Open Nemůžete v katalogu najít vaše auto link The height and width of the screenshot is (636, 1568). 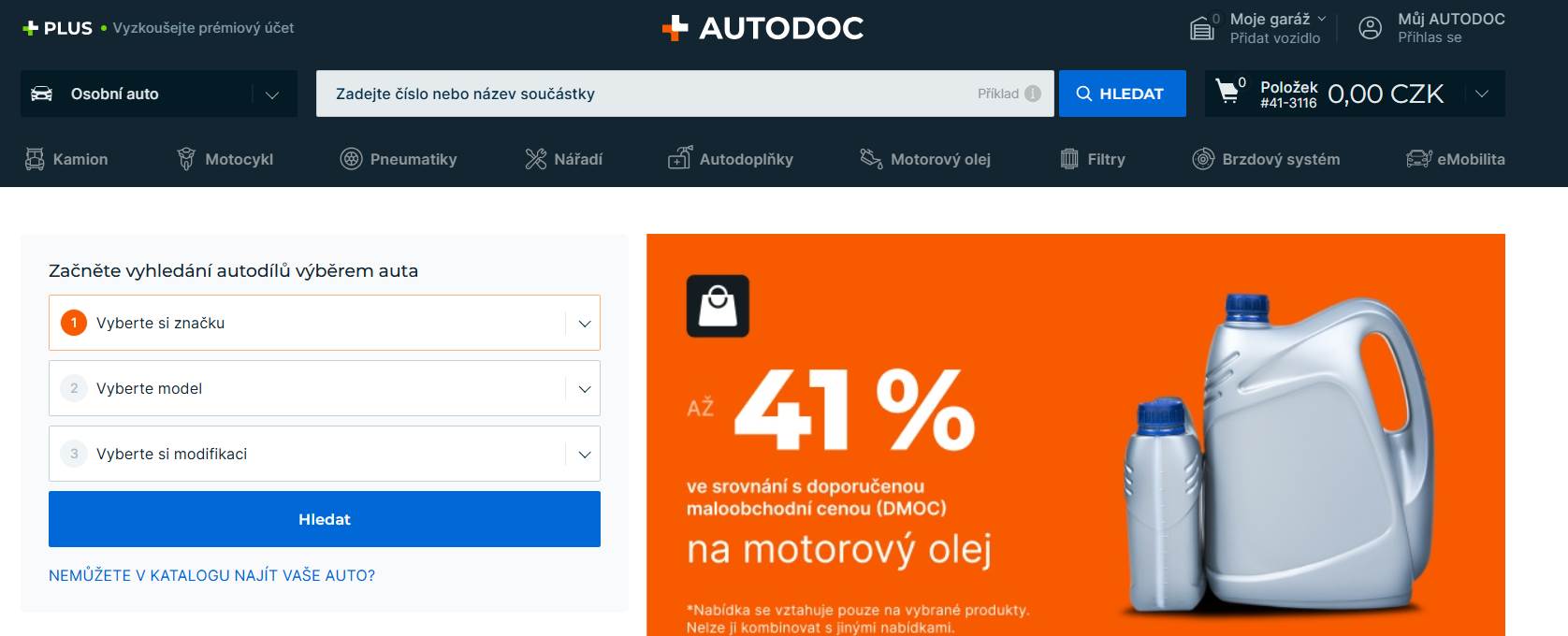click(x=211, y=575)
